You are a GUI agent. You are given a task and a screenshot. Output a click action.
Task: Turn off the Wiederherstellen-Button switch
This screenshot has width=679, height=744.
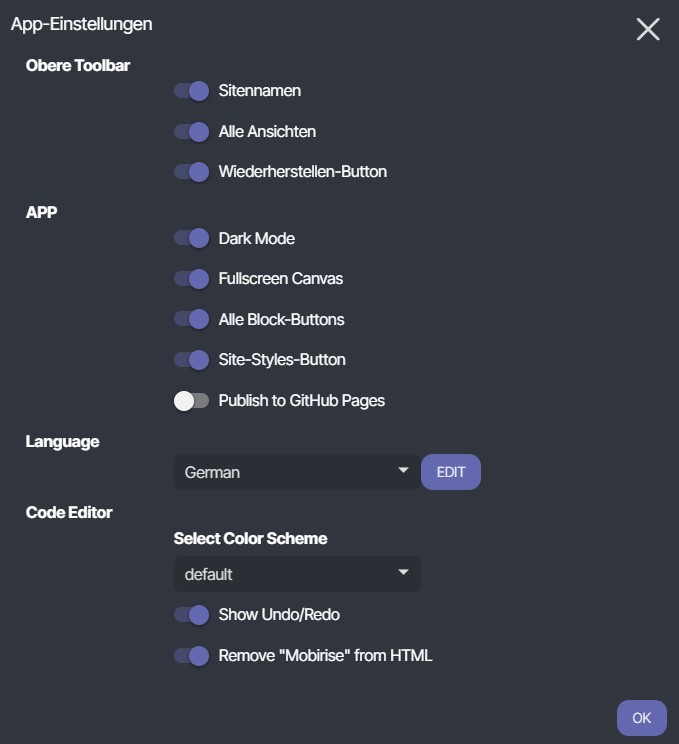tap(191, 172)
